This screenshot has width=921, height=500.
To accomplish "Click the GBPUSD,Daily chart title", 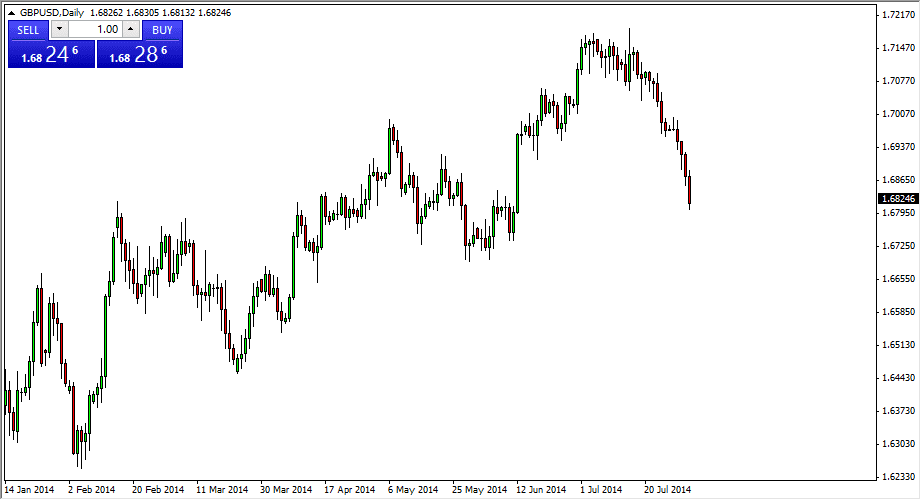I will 52,13.
